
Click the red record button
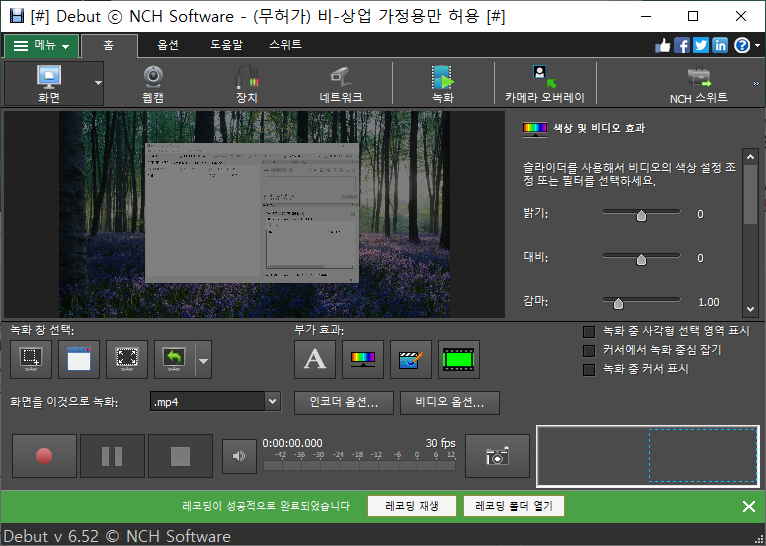(x=43, y=456)
